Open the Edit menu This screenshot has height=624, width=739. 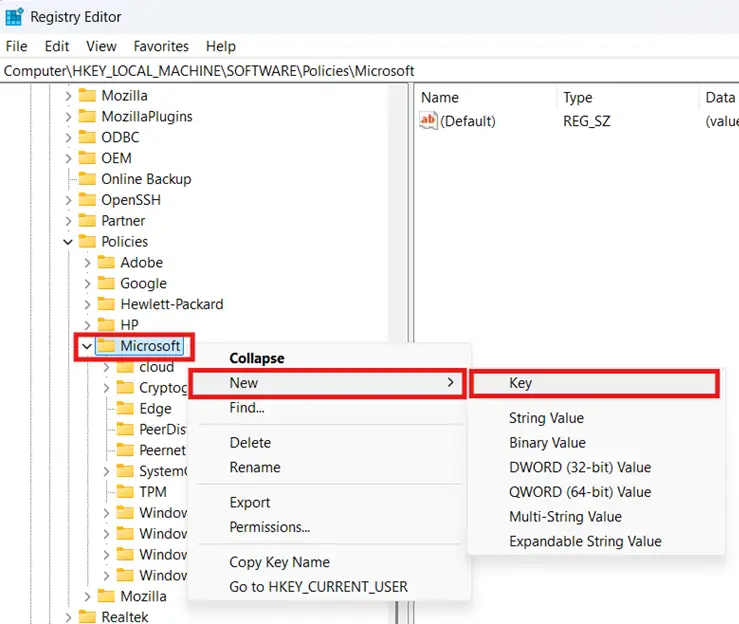pos(57,46)
